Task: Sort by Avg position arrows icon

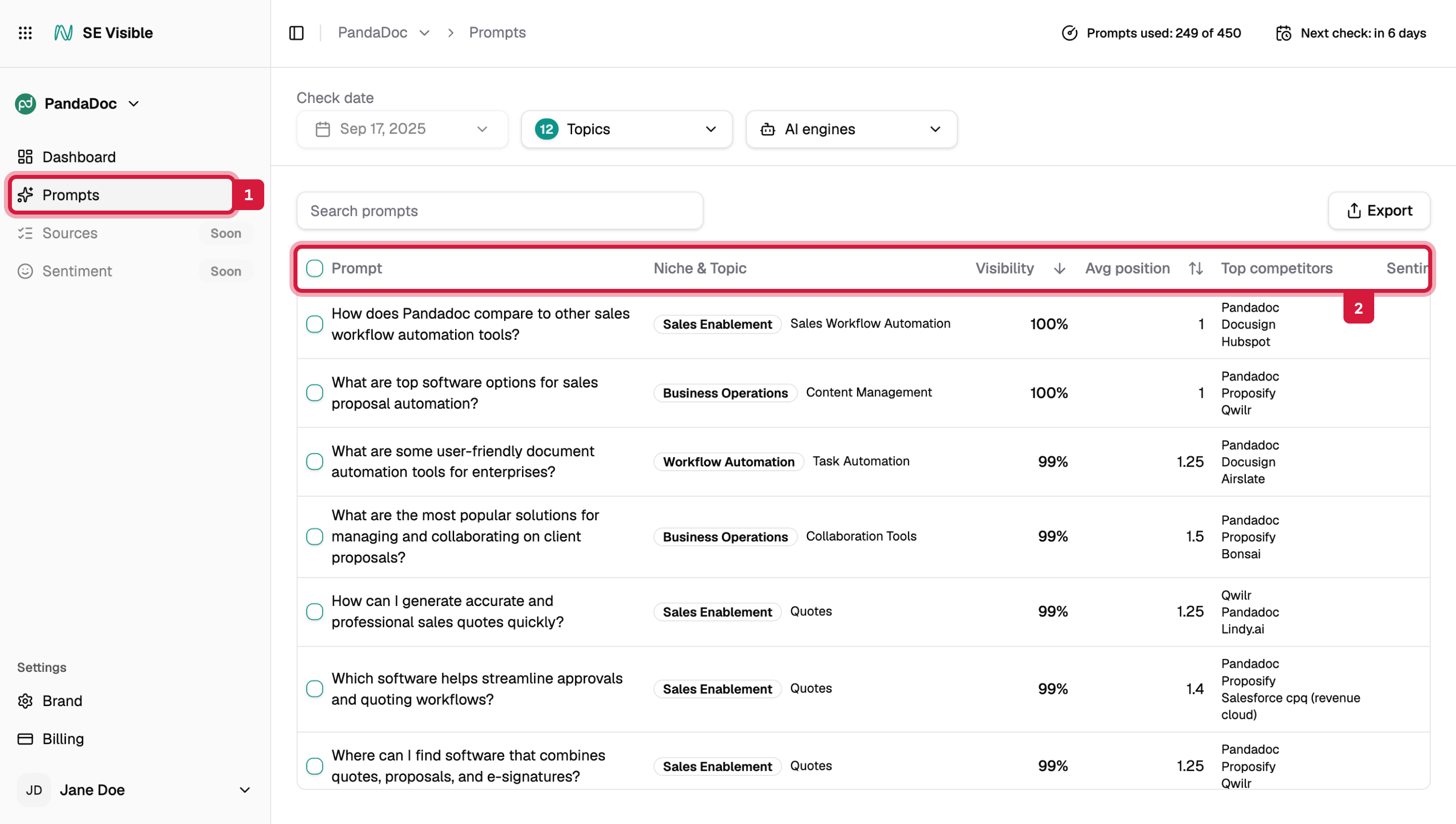Action: click(1196, 268)
